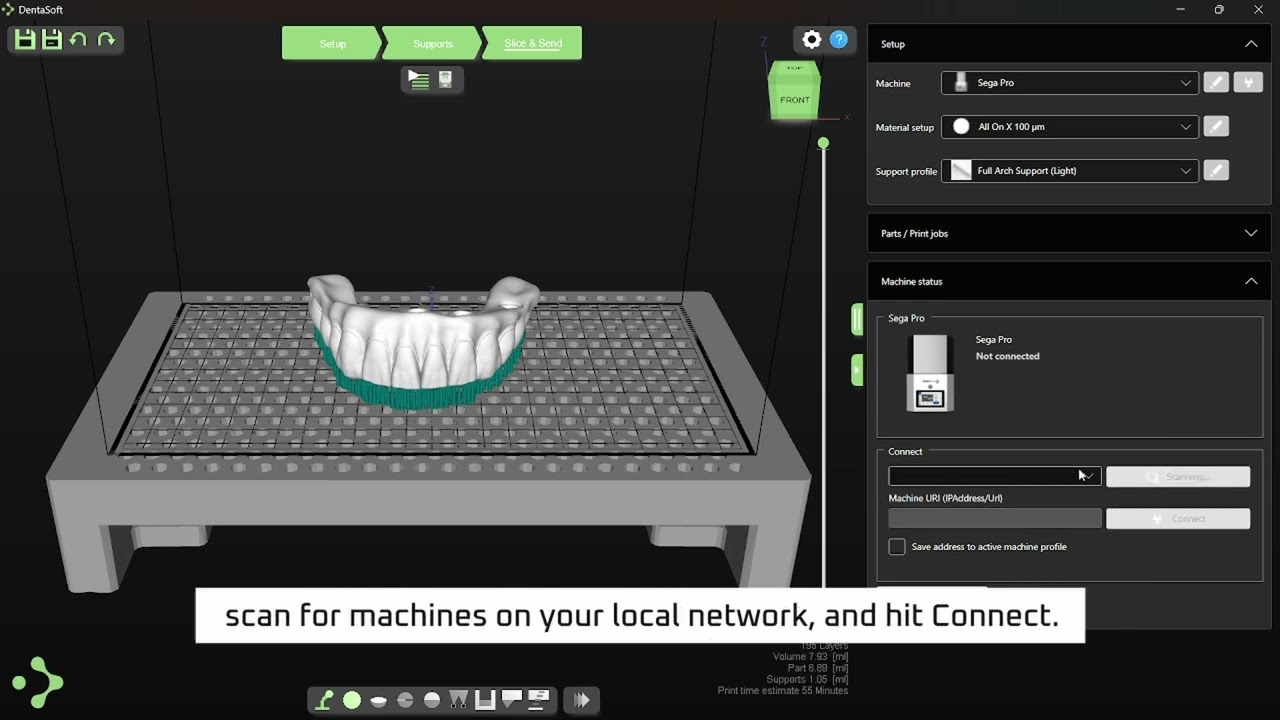Screen dimensions: 1280x720
Task: Click the lower green side panel handle
Action: click(x=857, y=369)
